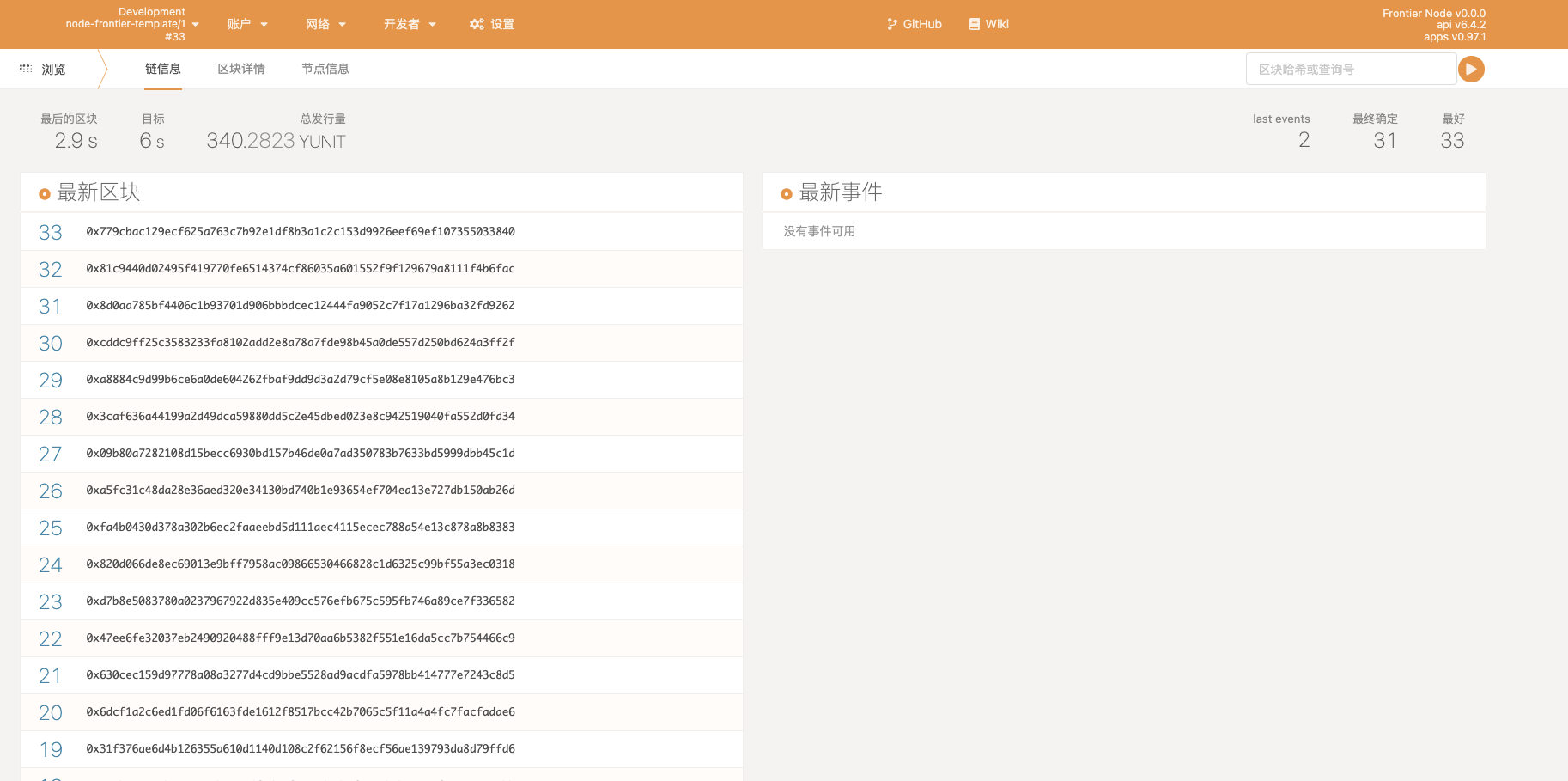Click the target time 6 s value

click(x=152, y=141)
